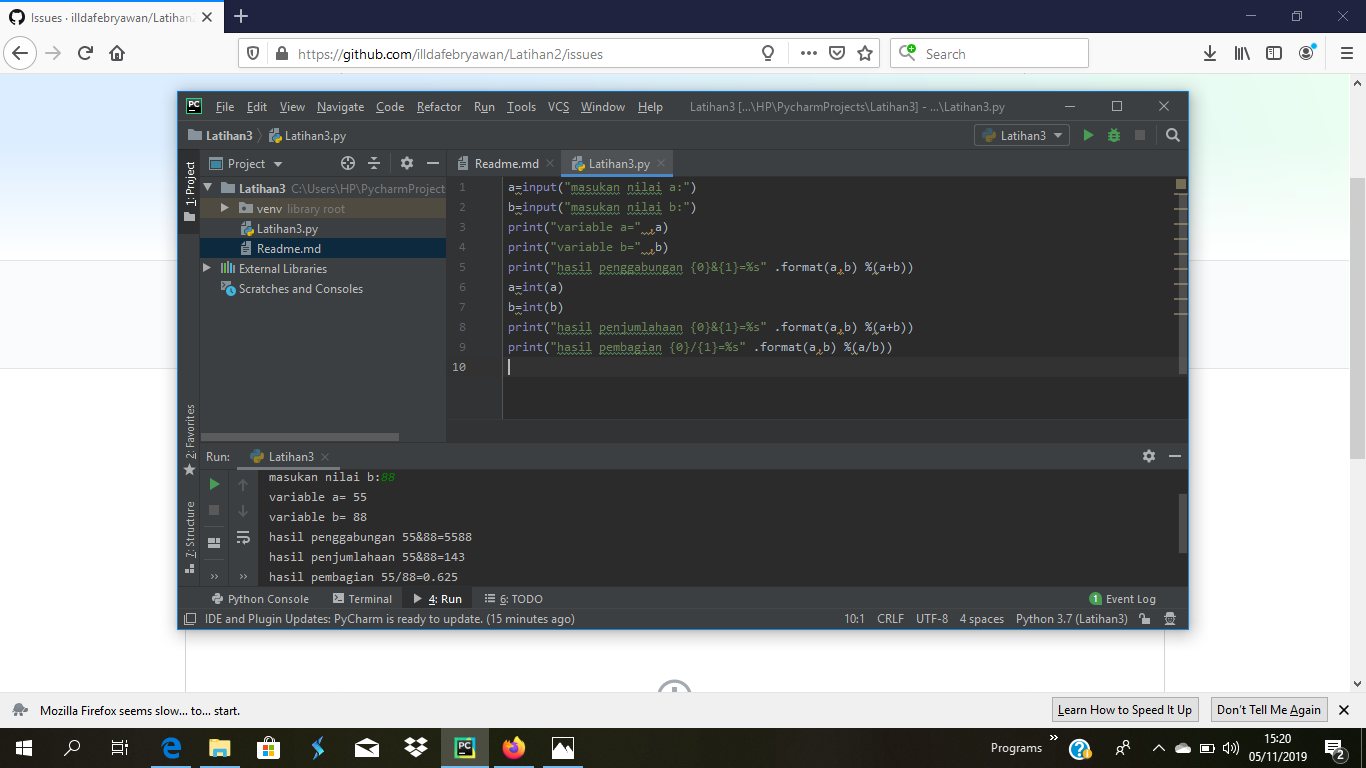The width and height of the screenshot is (1366, 768).
Task: Open the Tools menu
Action: tap(521, 107)
